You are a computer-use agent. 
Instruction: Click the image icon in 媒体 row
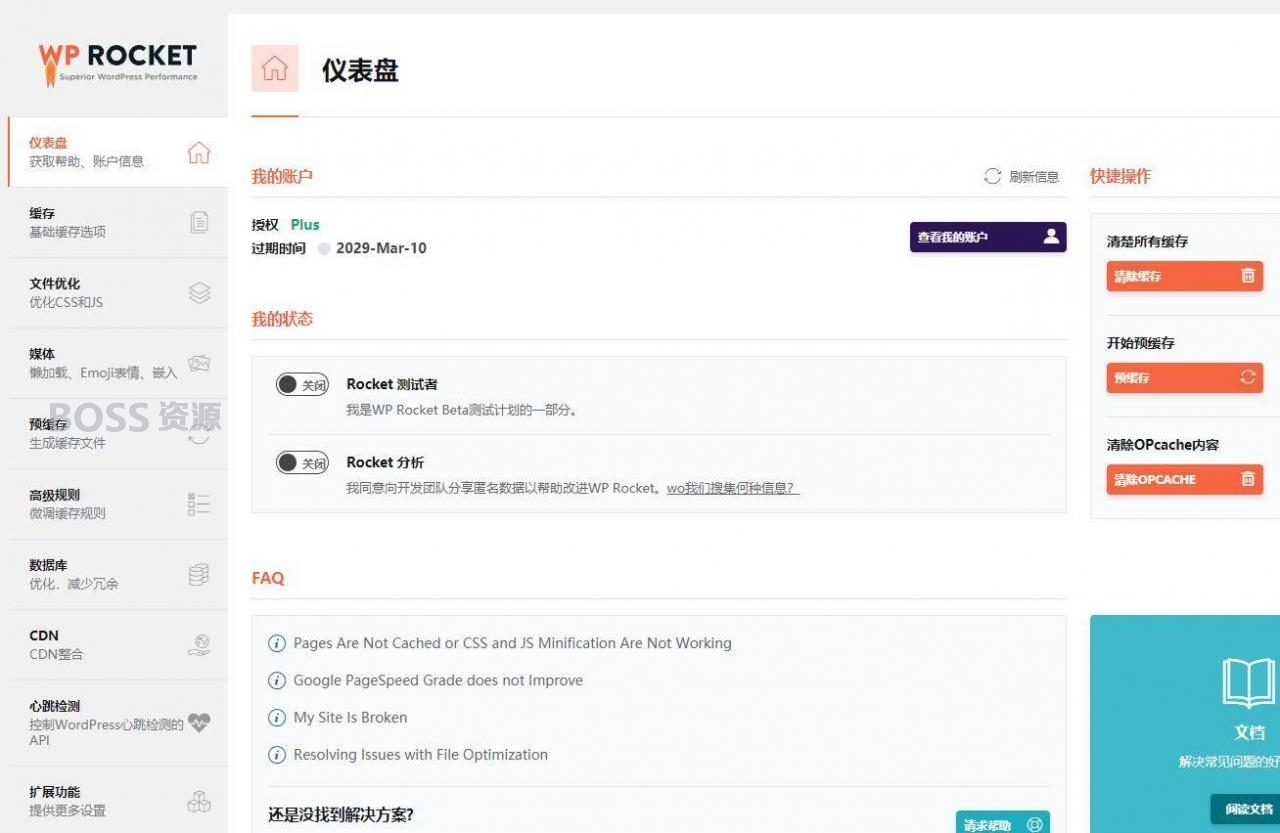(x=199, y=363)
